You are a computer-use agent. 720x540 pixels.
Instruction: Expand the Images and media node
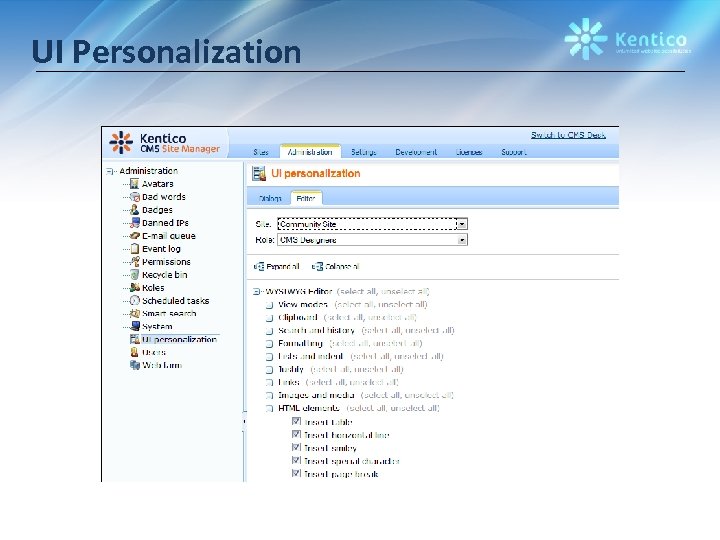270,395
